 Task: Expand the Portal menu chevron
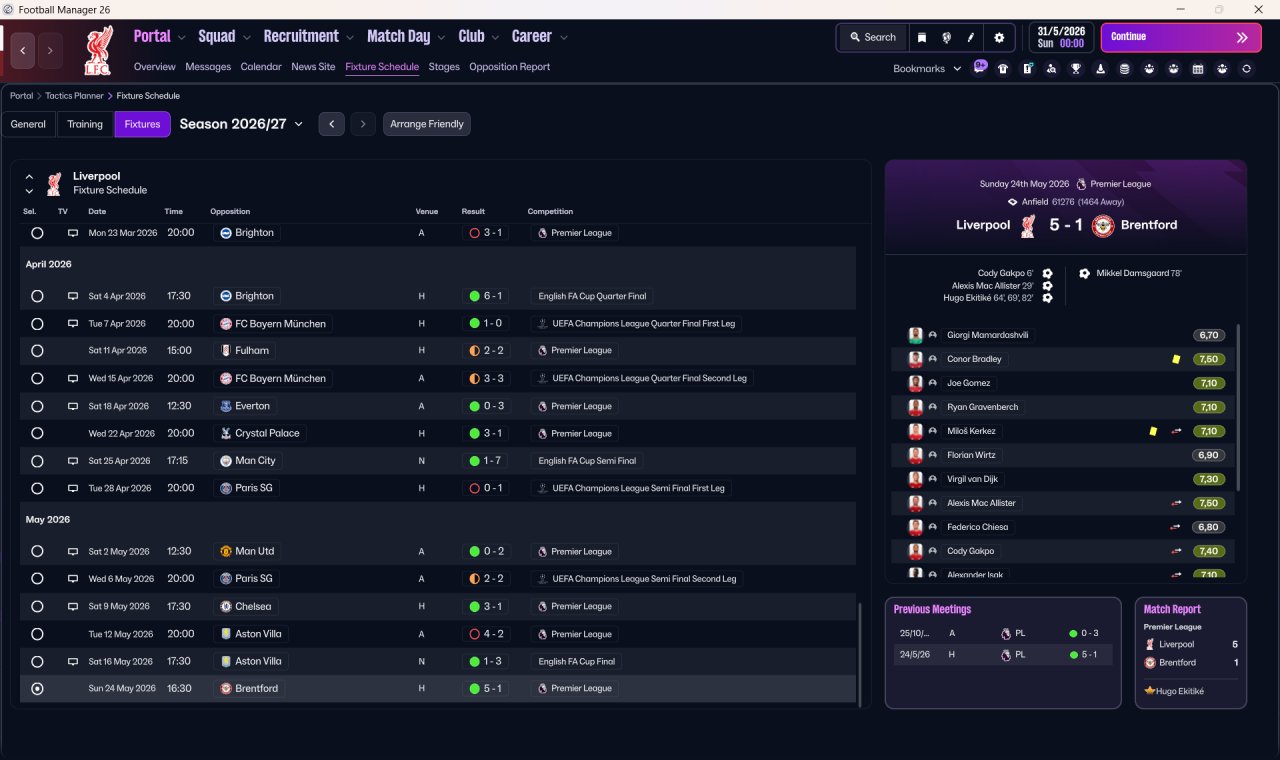point(181,38)
